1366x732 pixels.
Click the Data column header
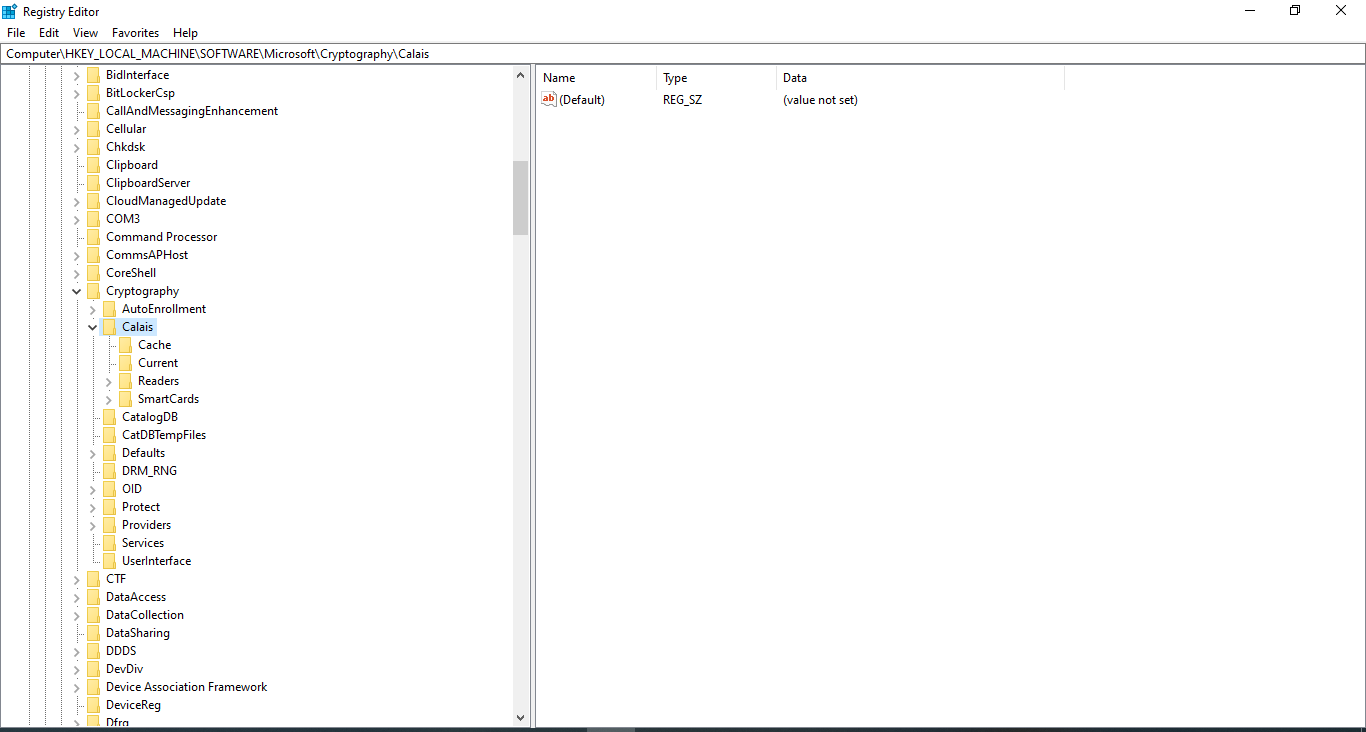coord(921,78)
